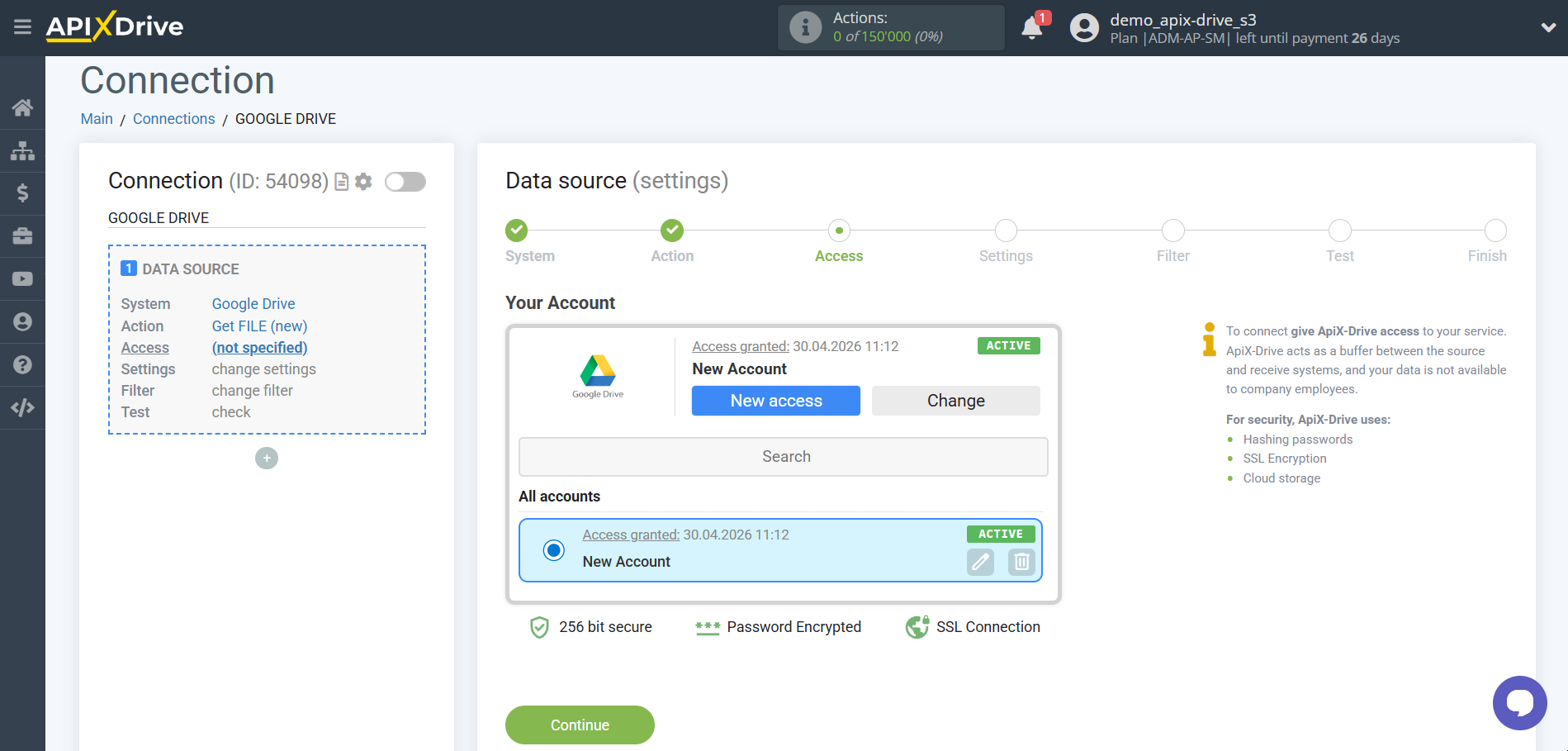Screen dimensions: 1568x751
Task: Open profile icon in sidebar
Action: (22, 321)
